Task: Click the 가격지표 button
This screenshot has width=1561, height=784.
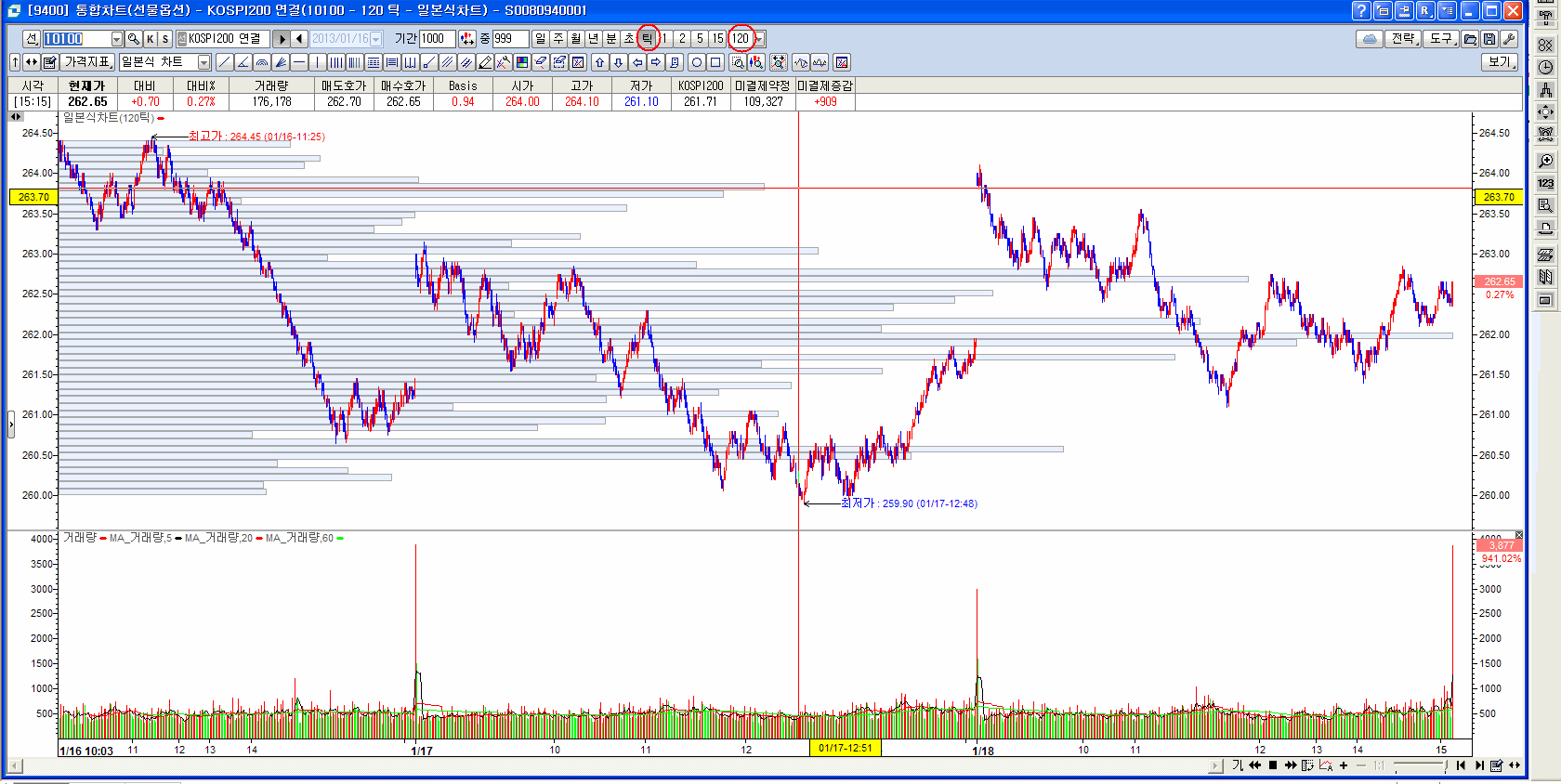Action: point(88,62)
